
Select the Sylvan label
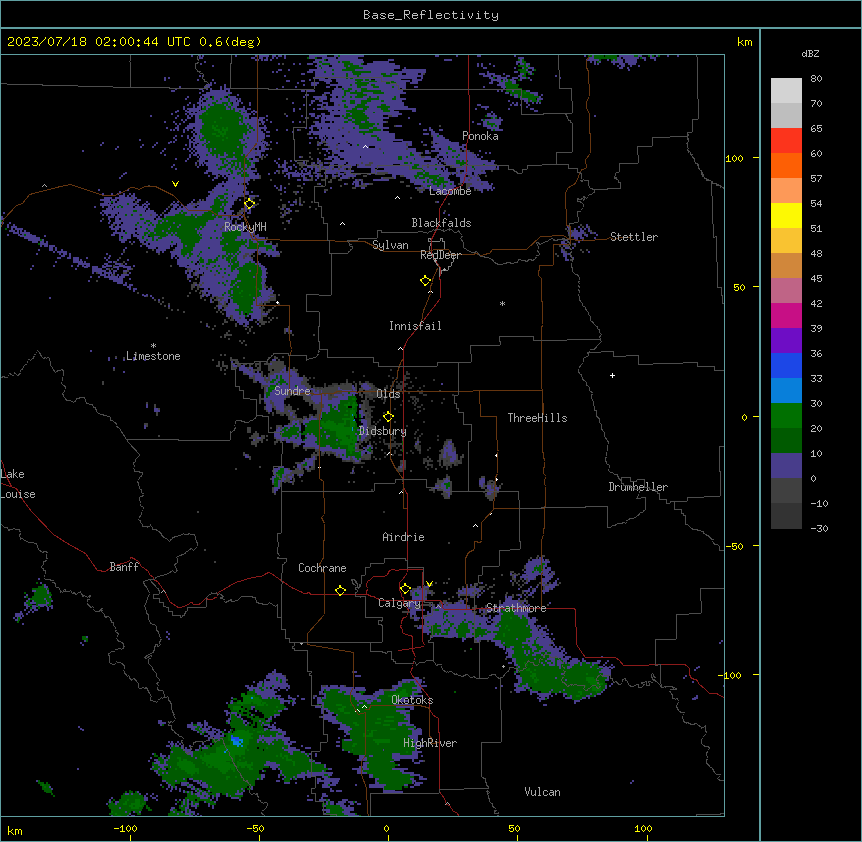tap(390, 245)
